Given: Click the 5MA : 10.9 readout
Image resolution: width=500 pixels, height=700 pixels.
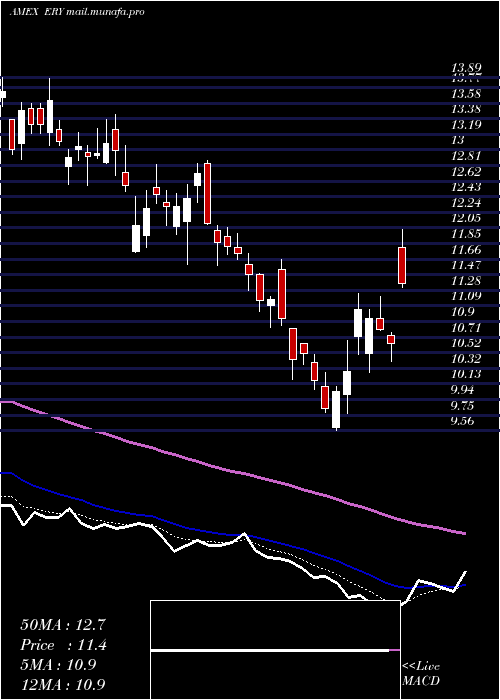Looking at the screenshot, I should [58, 665].
